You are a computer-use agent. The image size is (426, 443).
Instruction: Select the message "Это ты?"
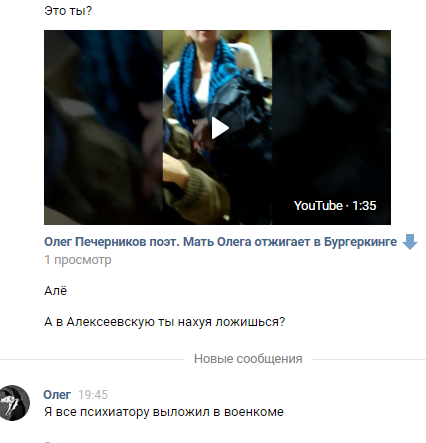68,11
